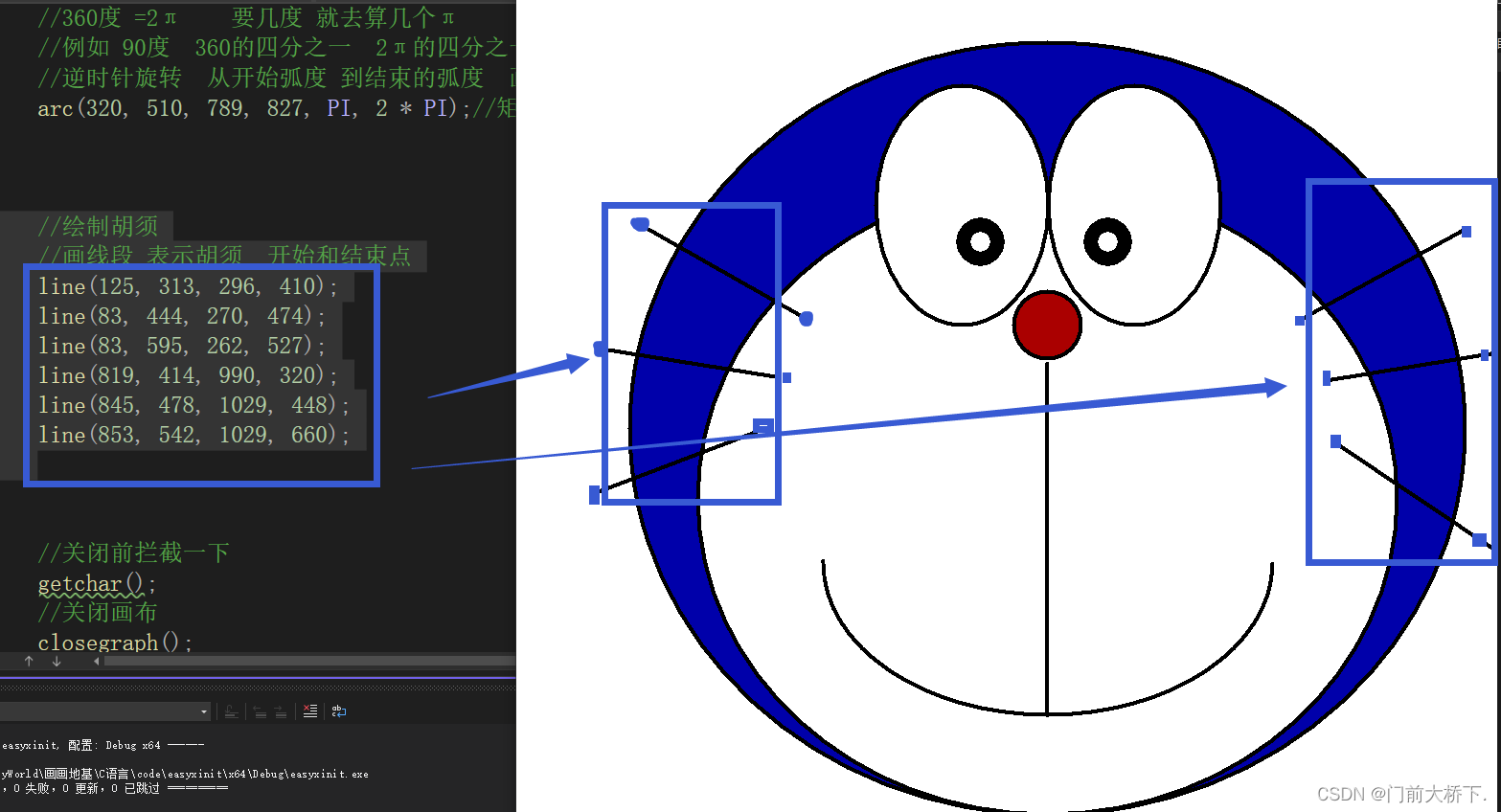Image resolution: width=1501 pixels, height=812 pixels.
Task: Click Doraemon's red nose in the graphics window
Action: point(1047,325)
